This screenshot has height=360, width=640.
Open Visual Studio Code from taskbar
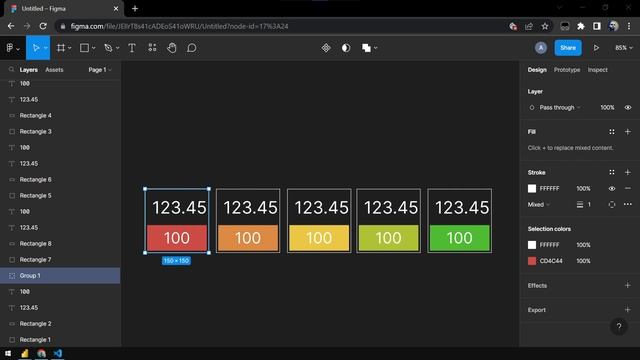[x=58, y=353]
